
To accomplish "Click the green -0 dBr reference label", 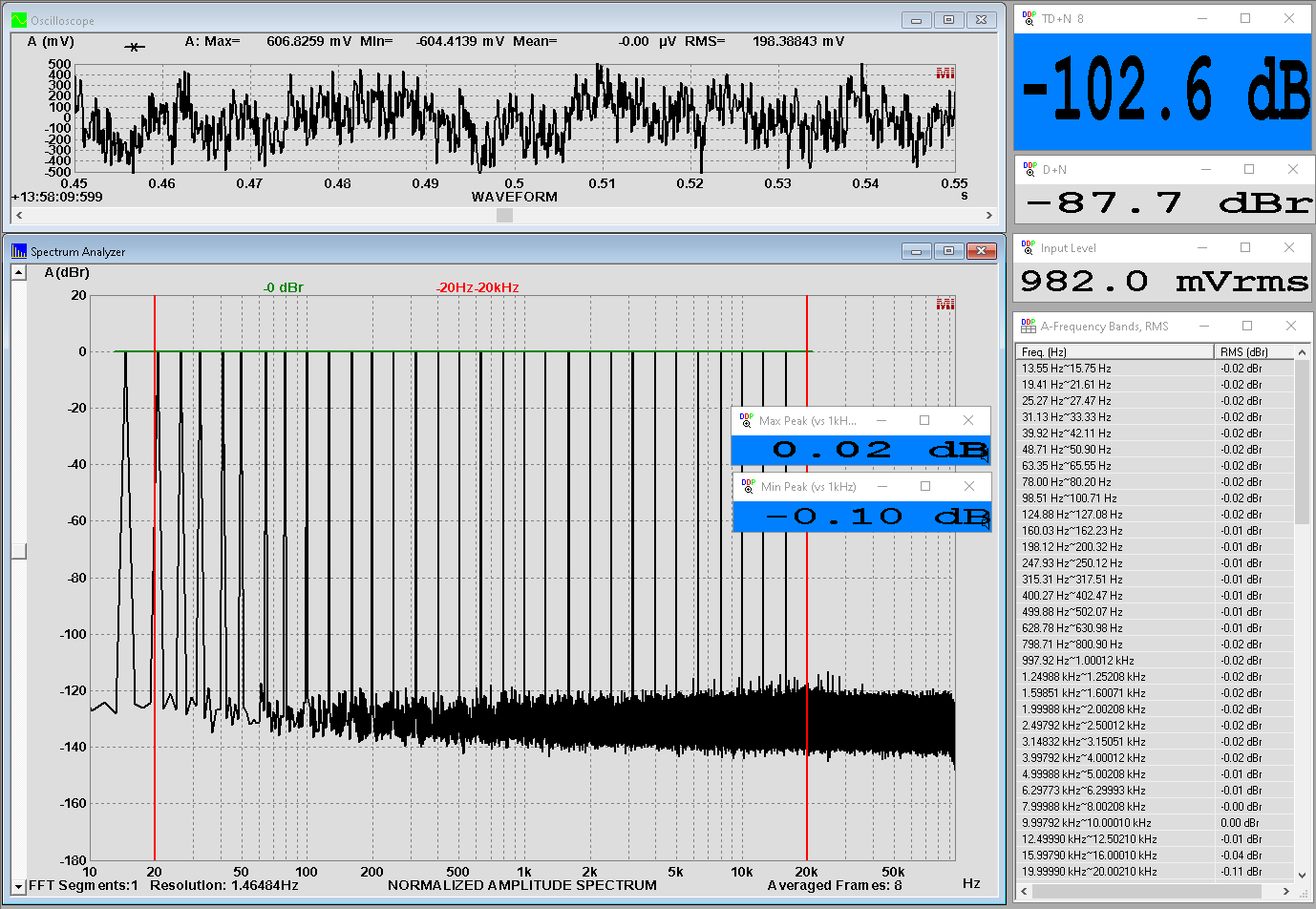I will 284,287.
